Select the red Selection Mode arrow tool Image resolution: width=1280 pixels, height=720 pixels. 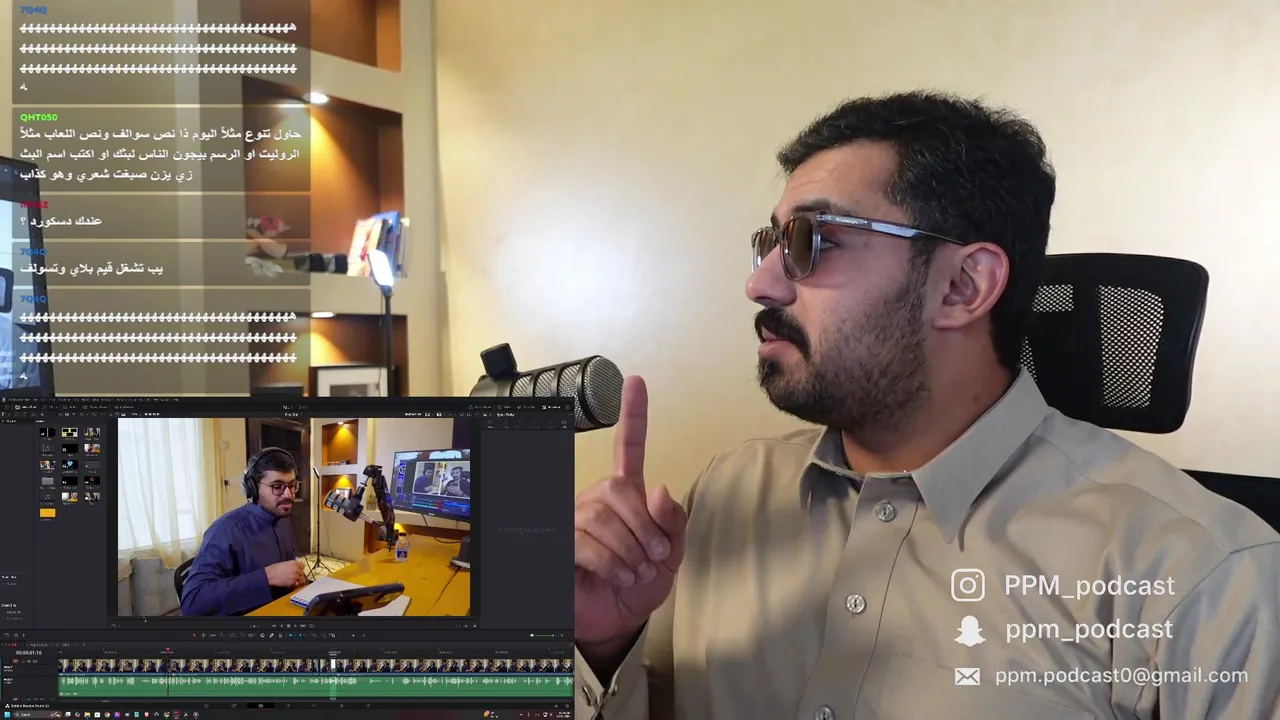(194, 635)
